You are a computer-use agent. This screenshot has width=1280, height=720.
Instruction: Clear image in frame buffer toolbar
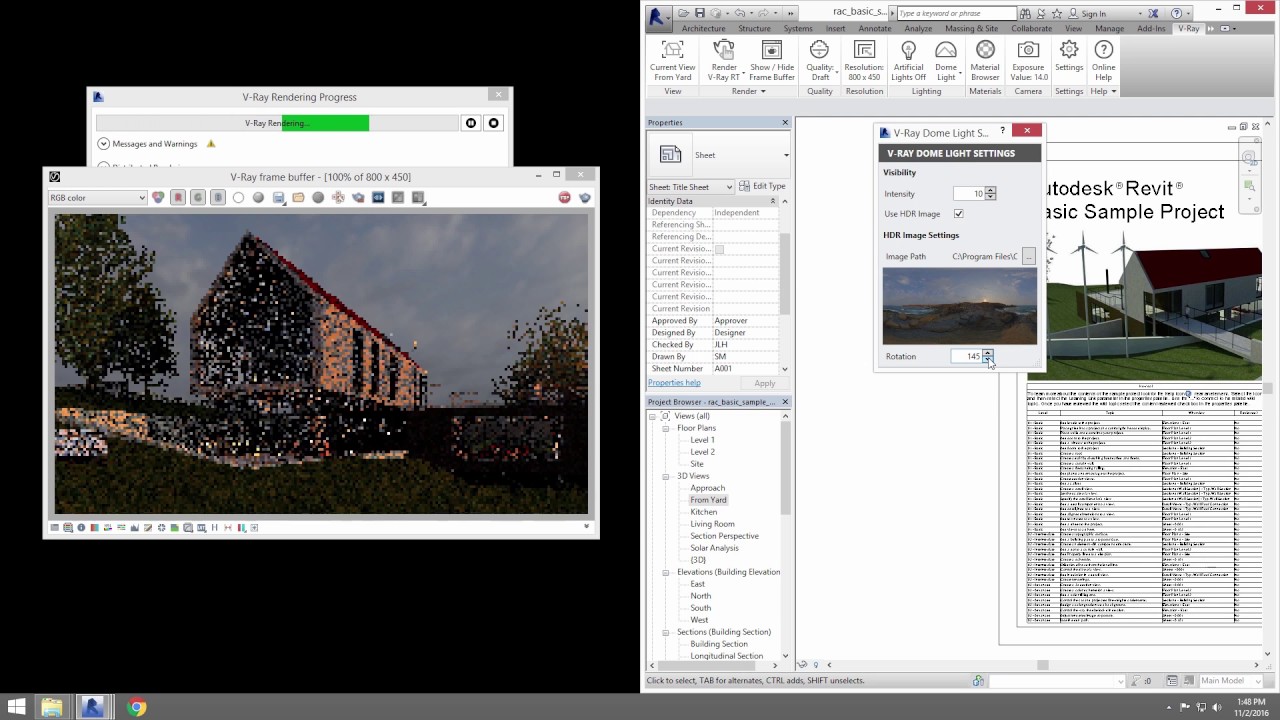(x=318, y=198)
